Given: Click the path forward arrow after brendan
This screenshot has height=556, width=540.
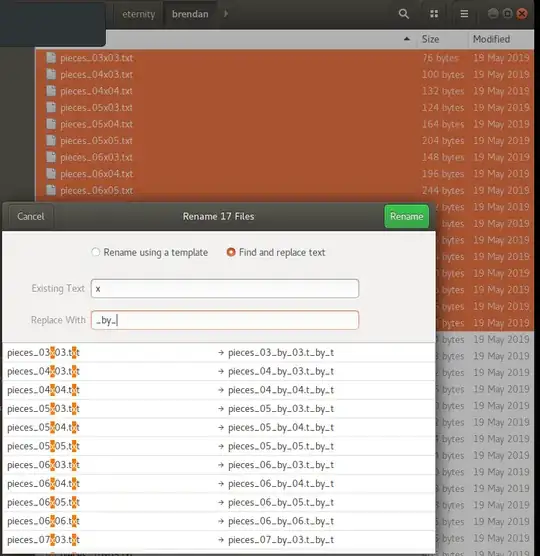Looking at the screenshot, I should [226, 14].
